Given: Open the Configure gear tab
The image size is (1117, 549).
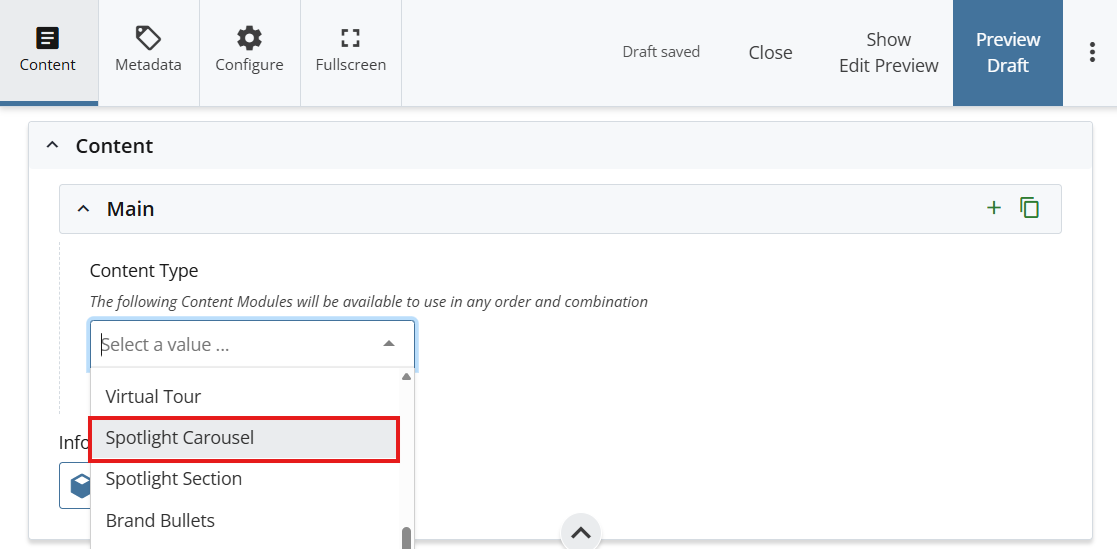Looking at the screenshot, I should pos(249,51).
